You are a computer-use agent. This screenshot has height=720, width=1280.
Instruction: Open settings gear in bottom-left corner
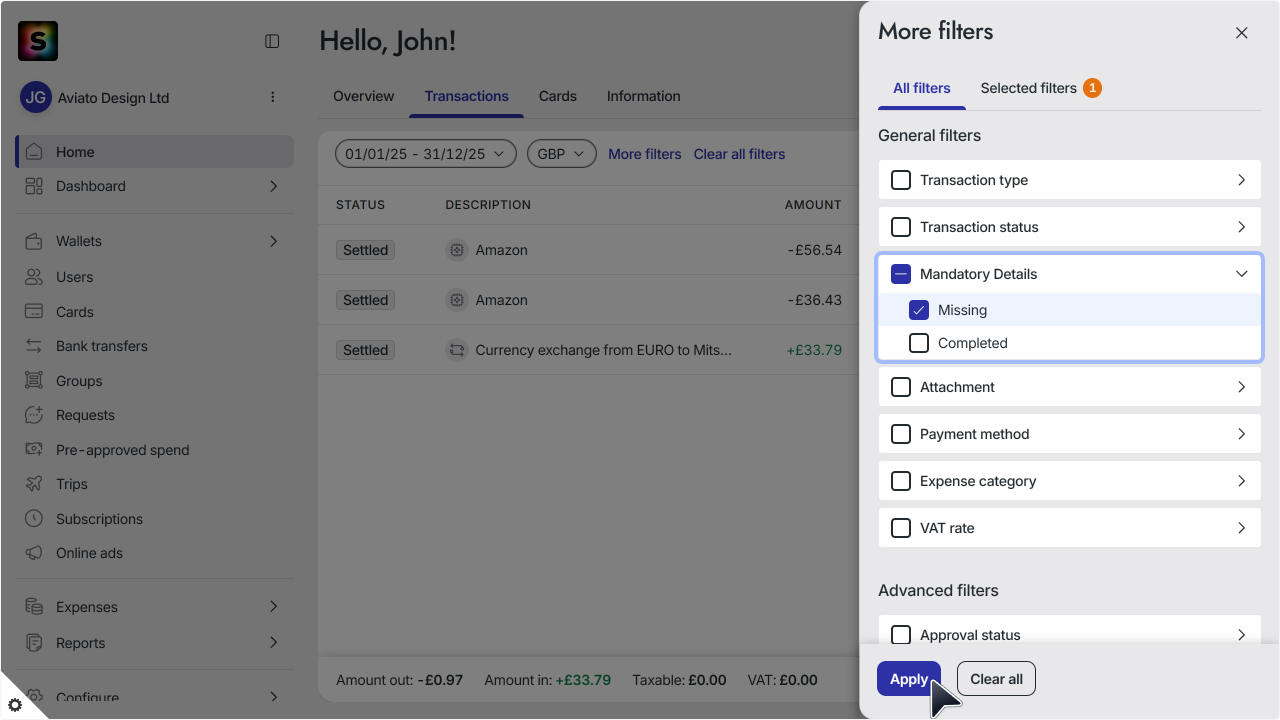click(x=15, y=705)
